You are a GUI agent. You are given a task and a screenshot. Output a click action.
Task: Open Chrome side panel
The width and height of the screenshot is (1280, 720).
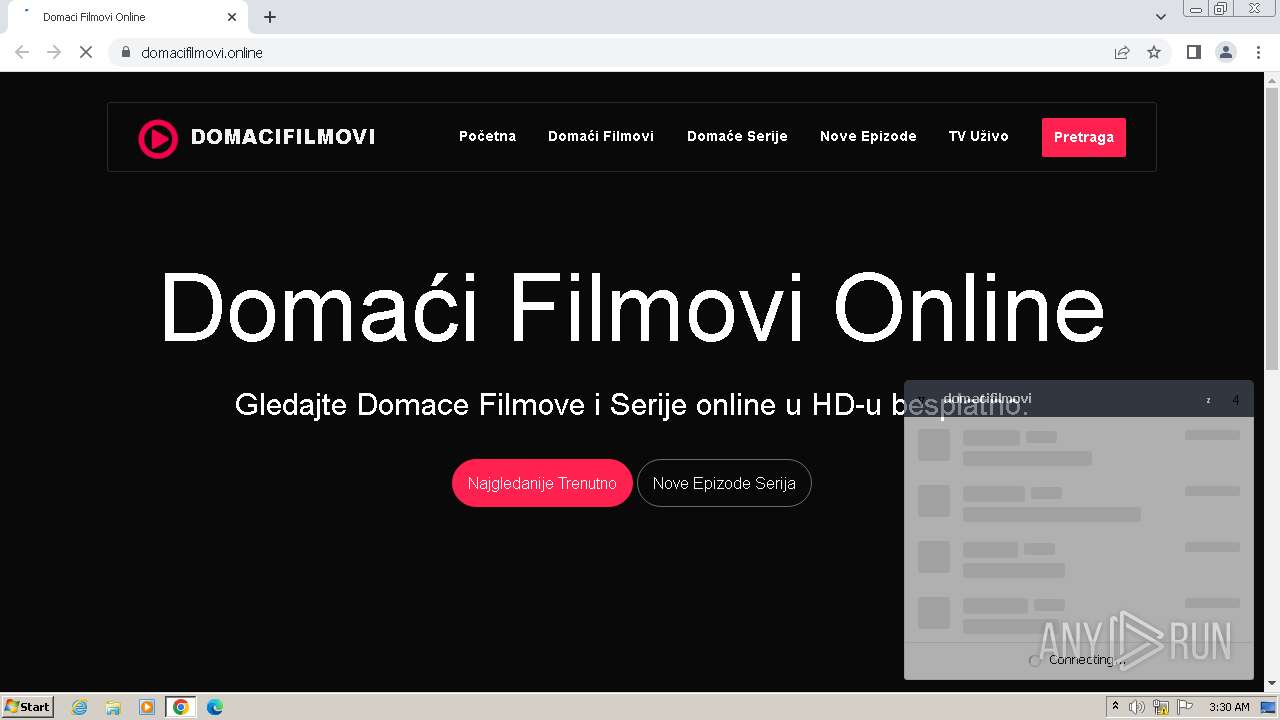click(1193, 52)
